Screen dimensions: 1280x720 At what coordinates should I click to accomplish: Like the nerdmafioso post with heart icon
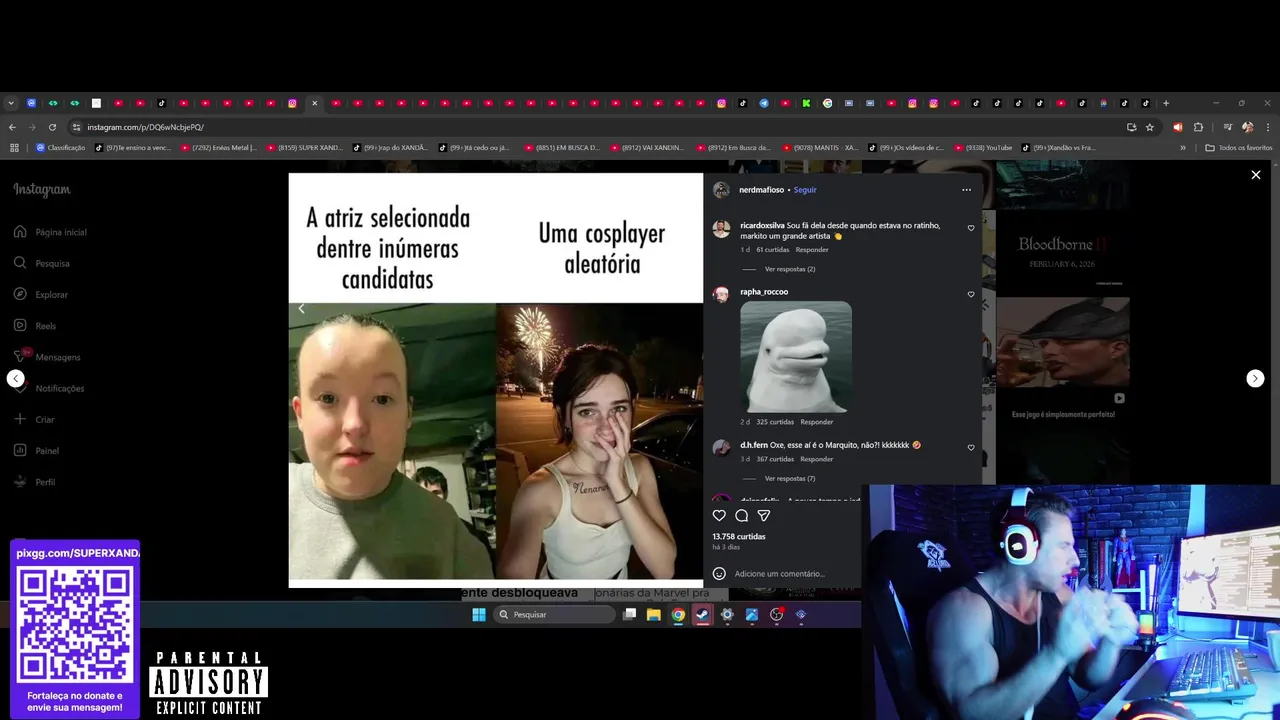tap(719, 516)
